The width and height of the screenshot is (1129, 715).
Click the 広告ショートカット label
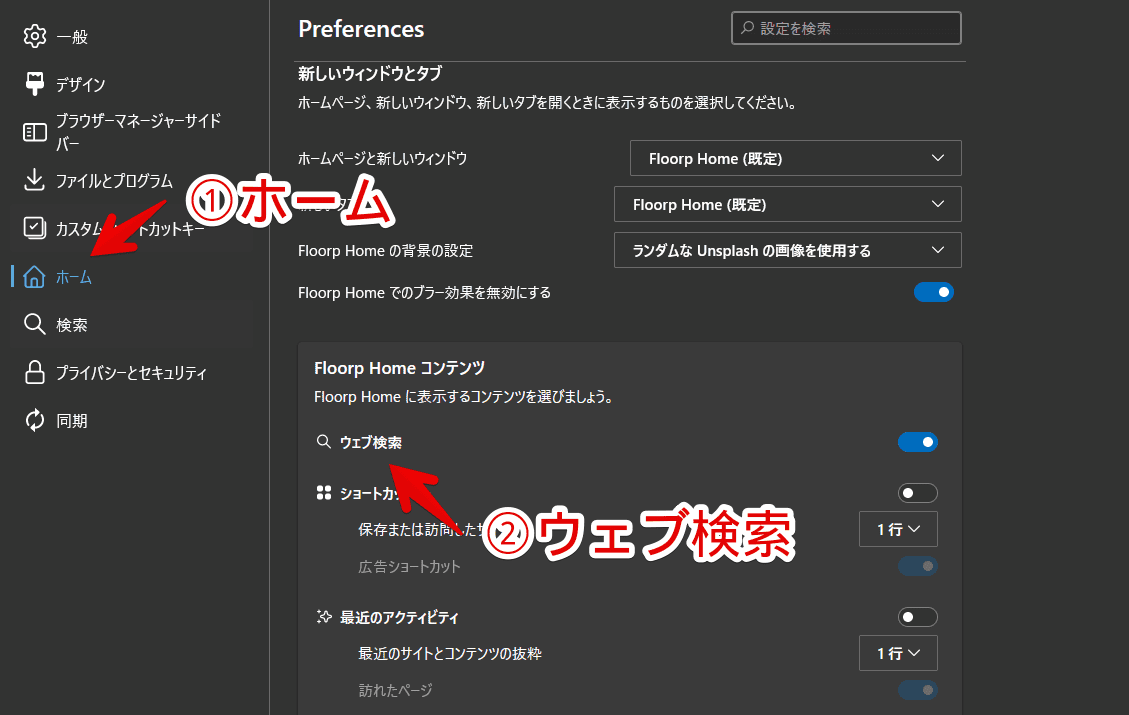point(409,567)
